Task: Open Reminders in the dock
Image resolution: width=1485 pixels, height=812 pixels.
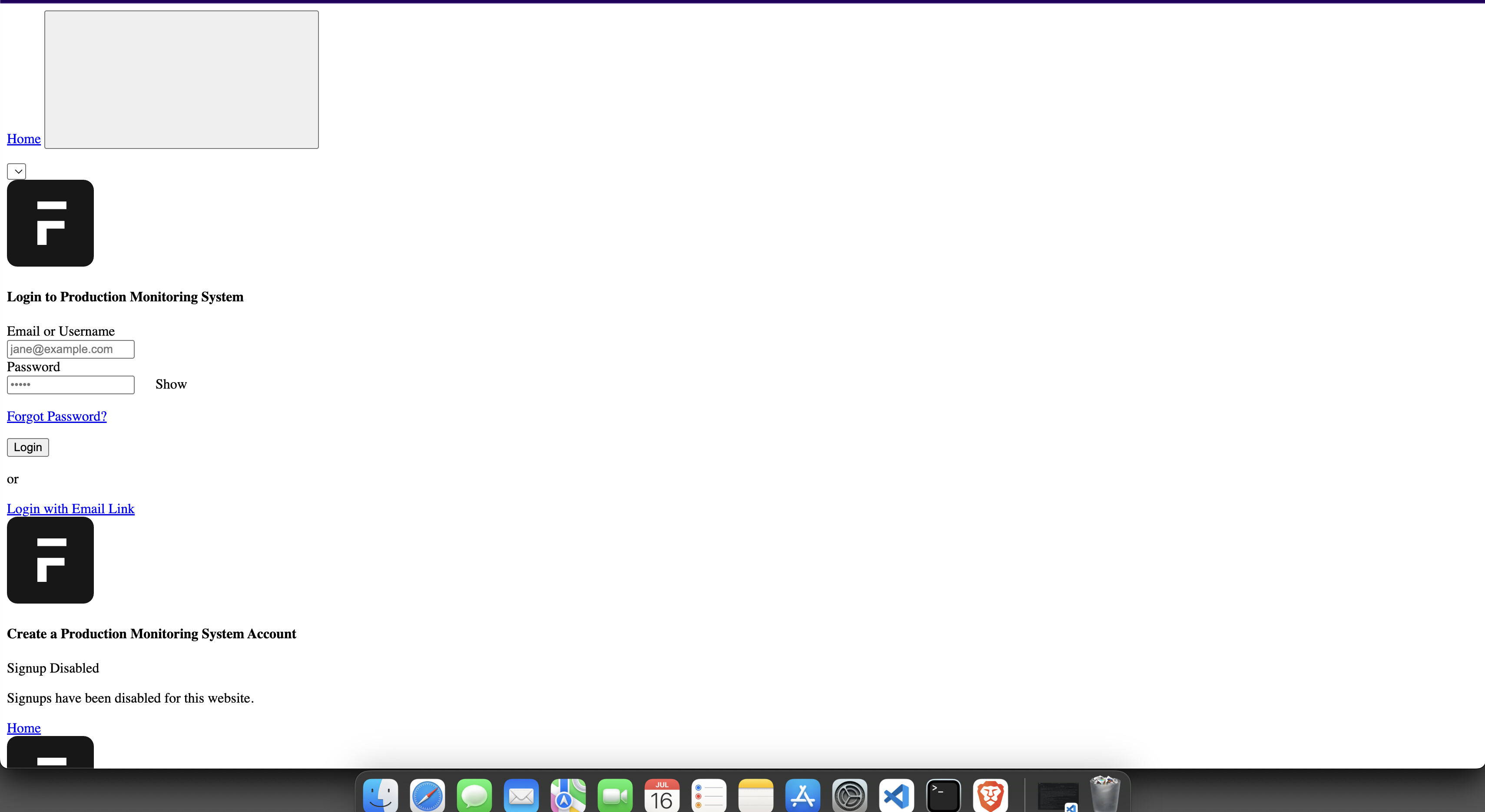Action: tap(709, 796)
